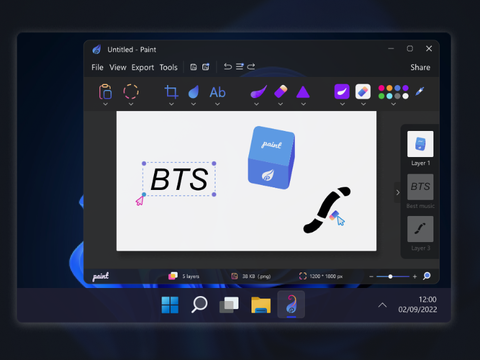
Task: Select the triangle Shapes tool
Action: (303, 92)
